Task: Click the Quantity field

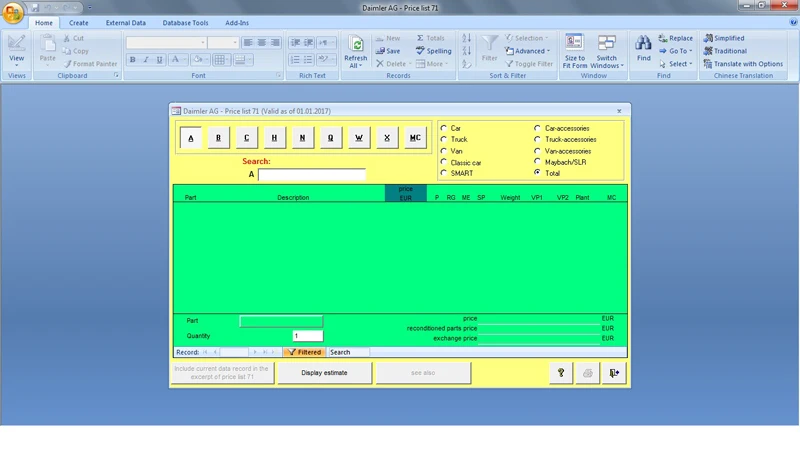Action: [x=308, y=336]
